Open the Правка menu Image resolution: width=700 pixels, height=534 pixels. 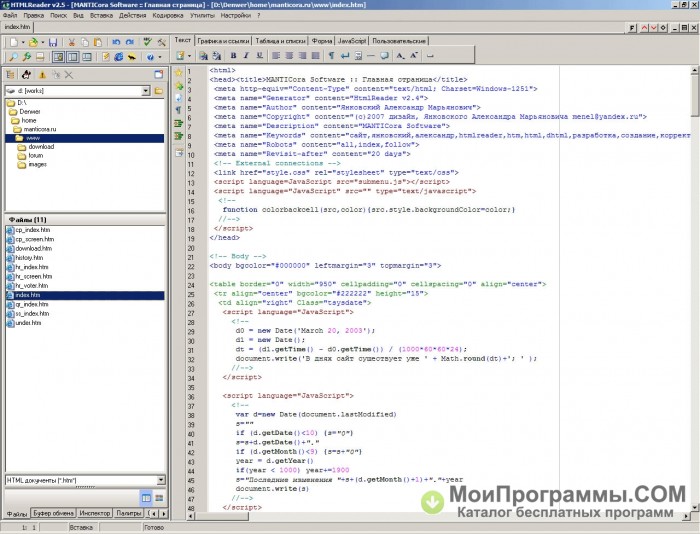33,15
